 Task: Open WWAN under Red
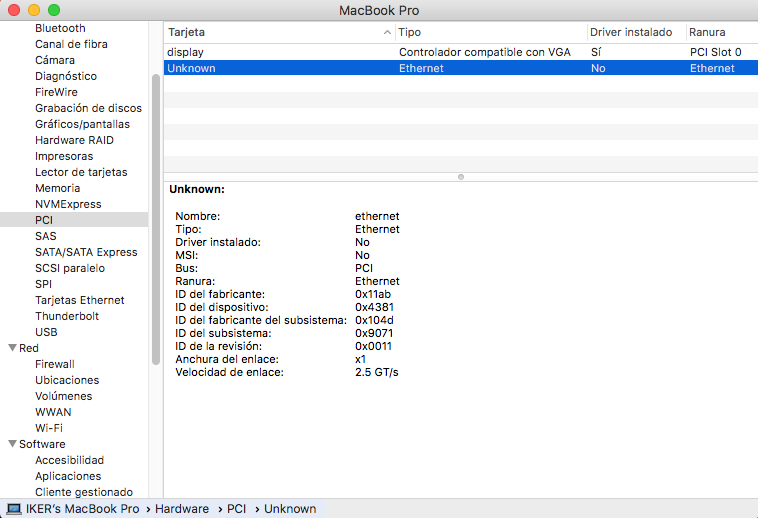tap(53, 412)
